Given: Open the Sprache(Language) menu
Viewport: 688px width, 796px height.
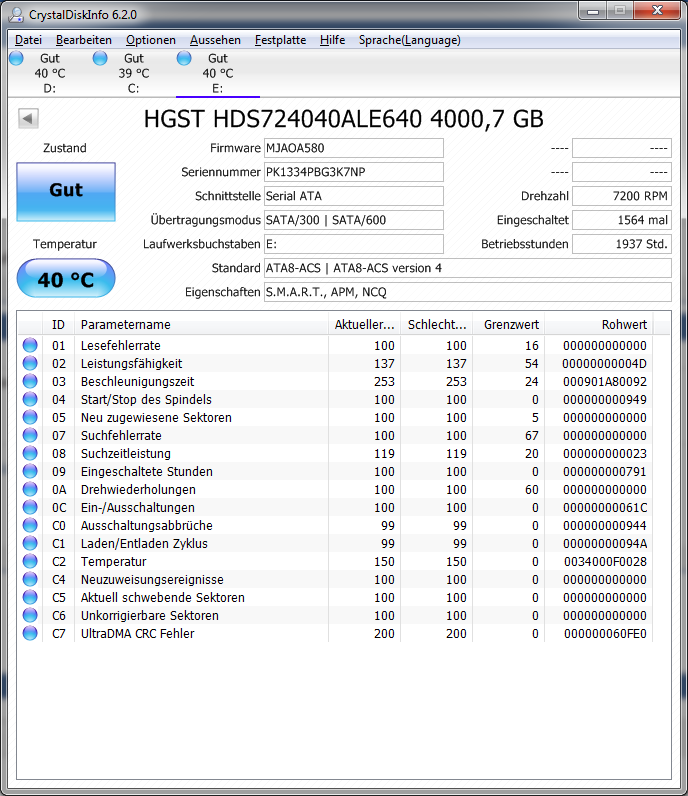Looking at the screenshot, I should coord(410,40).
